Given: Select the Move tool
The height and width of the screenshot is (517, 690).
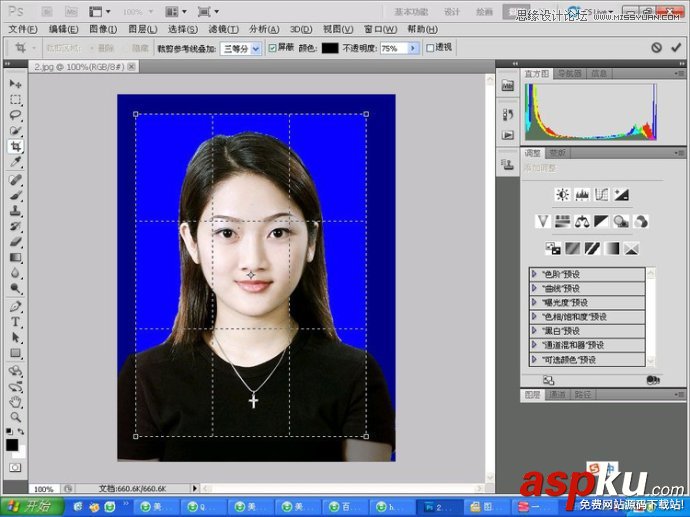Looking at the screenshot, I should point(15,84).
